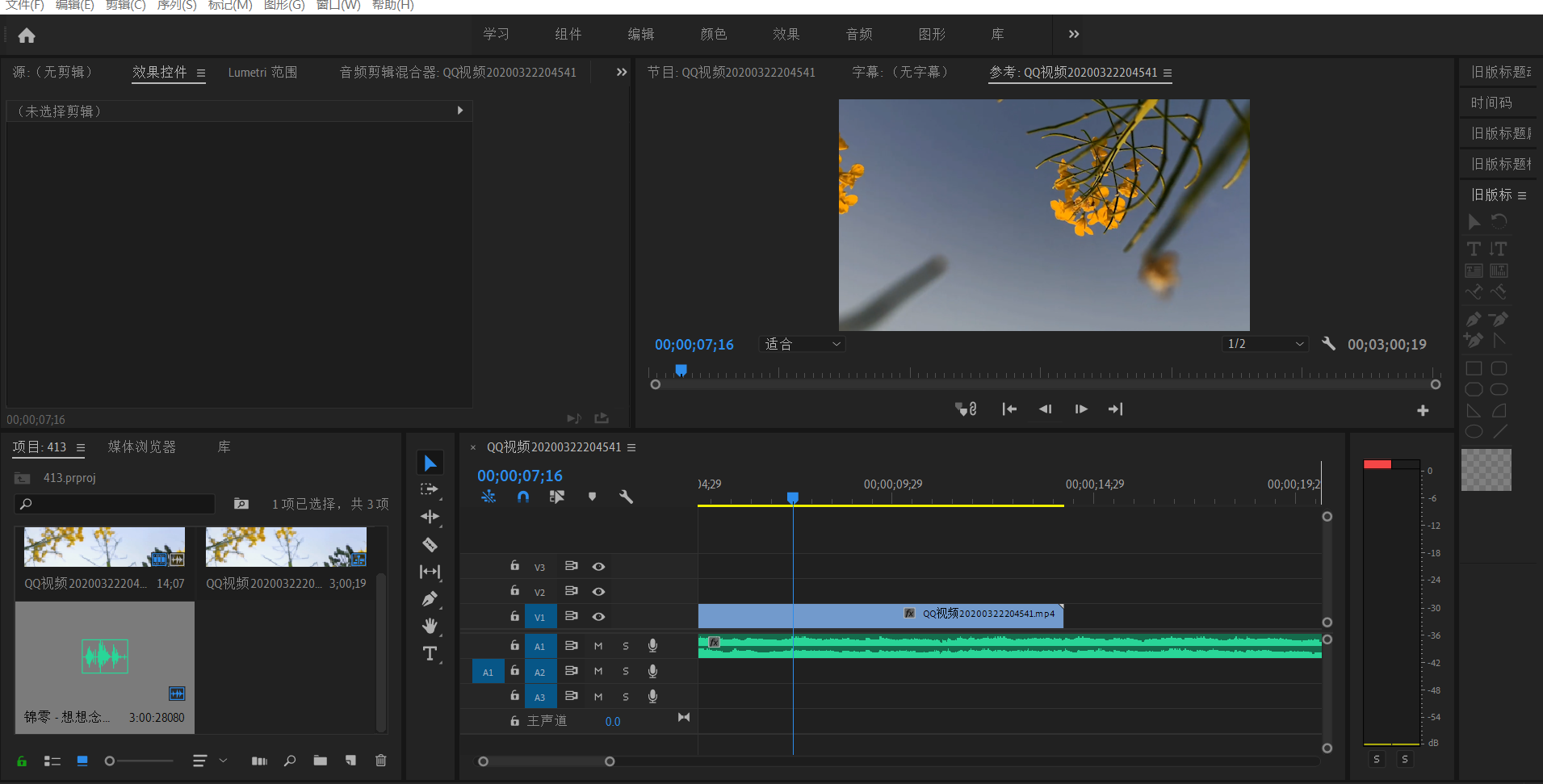Hide the V1 video track output
1543x784 pixels.
pyautogui.click(x=598, y=617)
